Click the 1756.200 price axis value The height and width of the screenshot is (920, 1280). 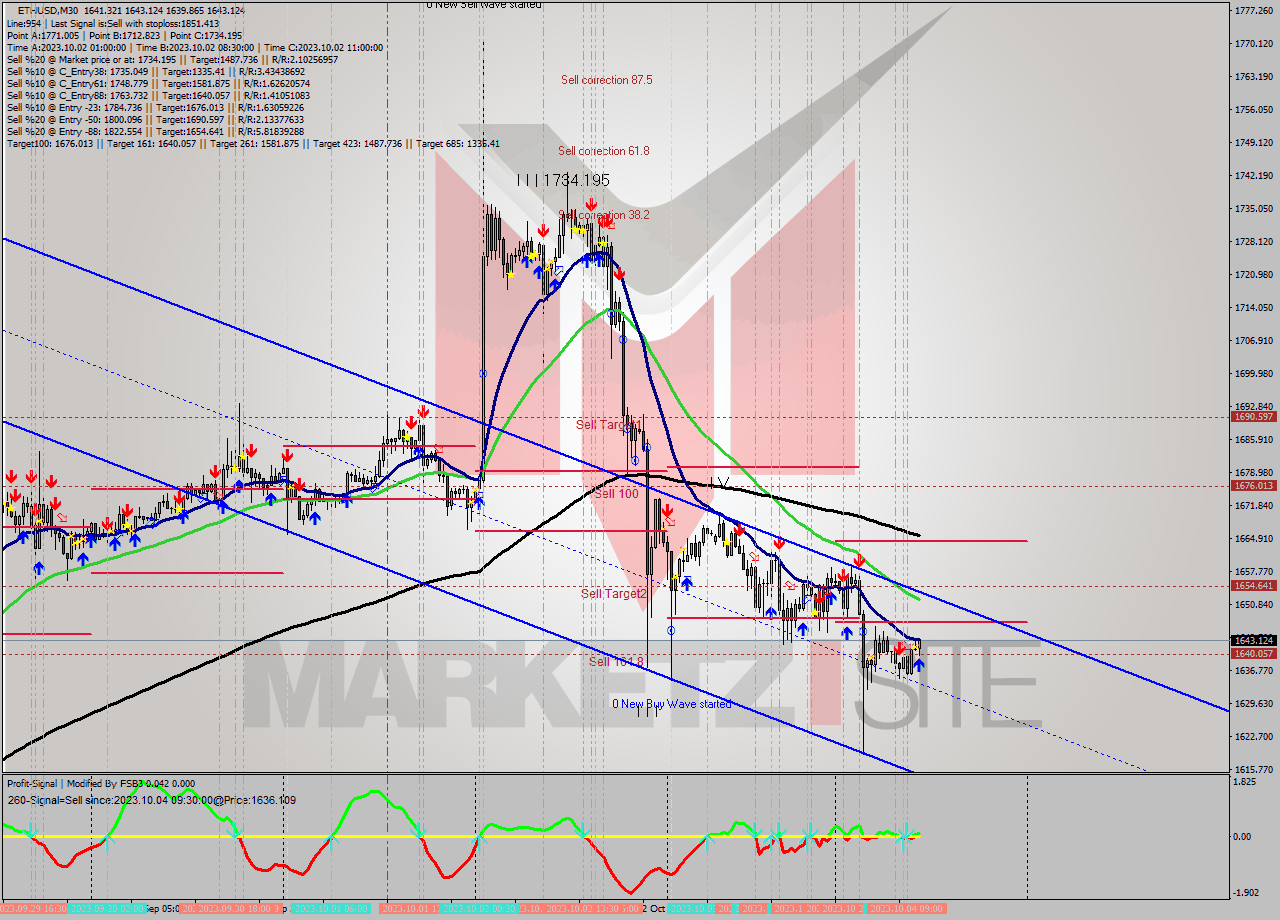pos(1253,109)
